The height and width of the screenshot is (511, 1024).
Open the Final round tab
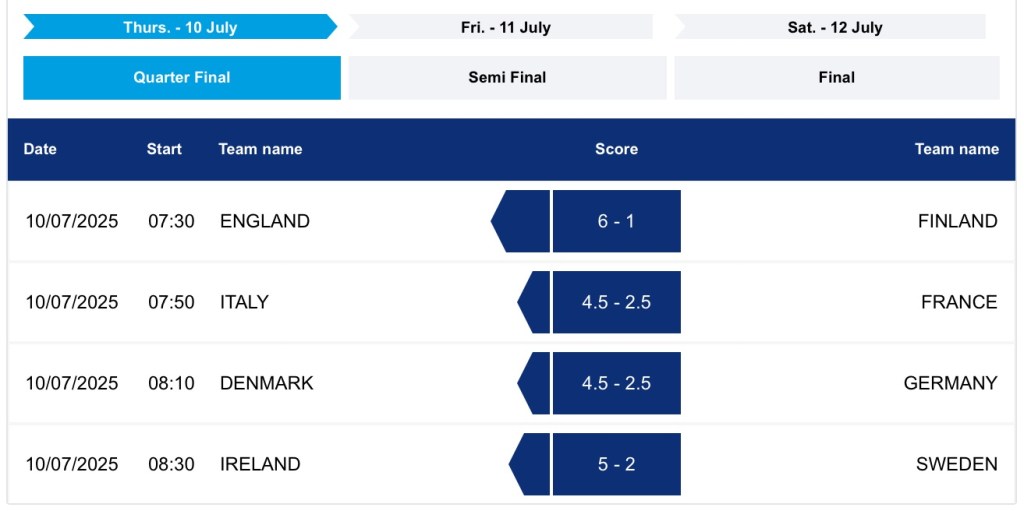(836, 77)
